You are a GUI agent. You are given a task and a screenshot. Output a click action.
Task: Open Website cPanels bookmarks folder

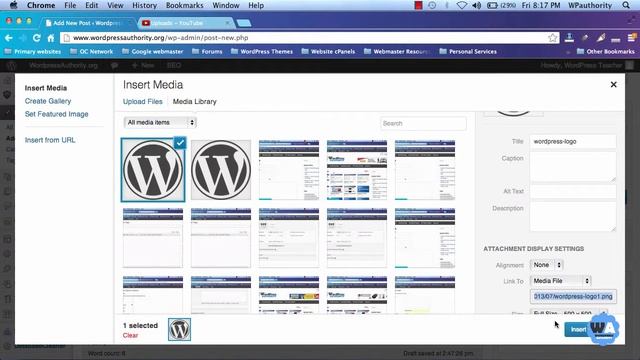pos(328,51)
